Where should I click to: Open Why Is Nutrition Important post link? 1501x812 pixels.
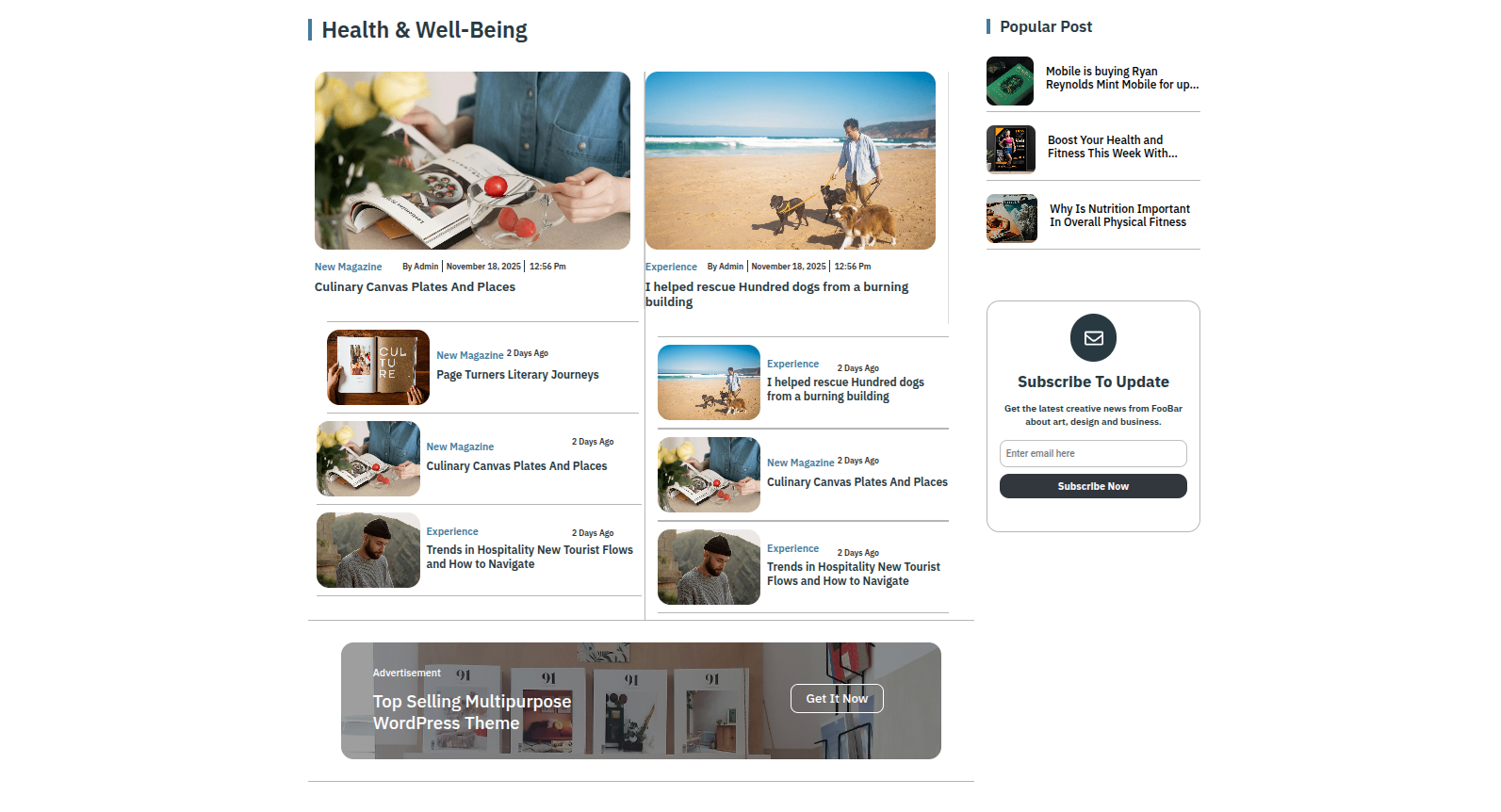(1119, 216)
